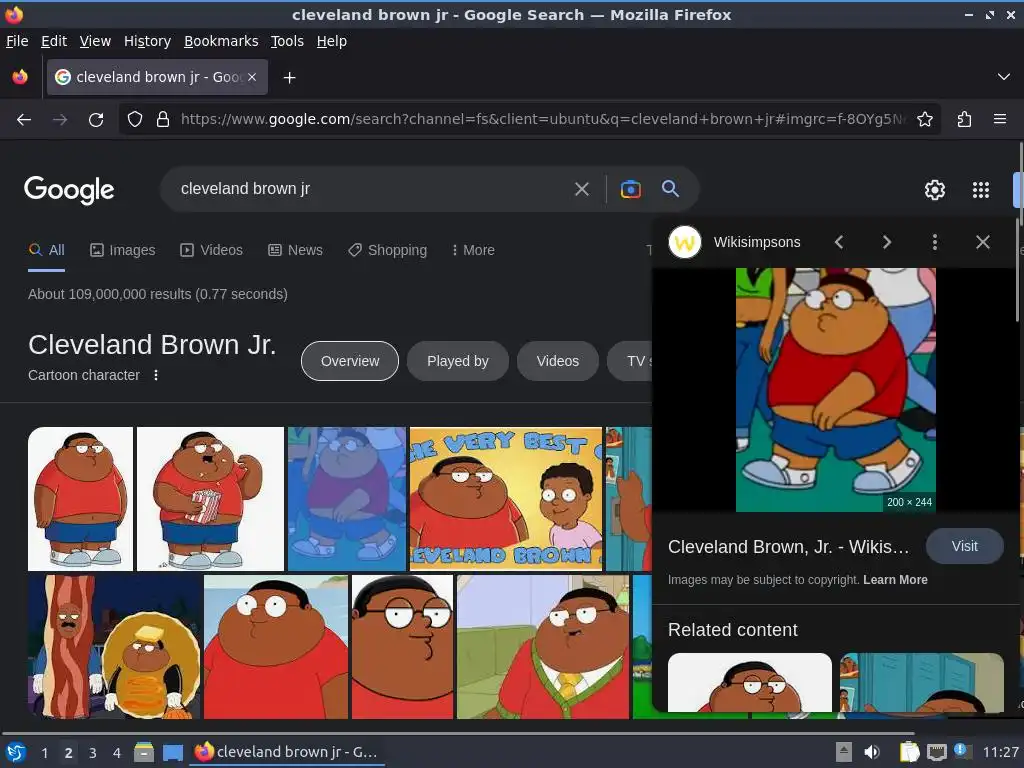List all tabs dropdown arrow
1024x768 pixels.
pyautogui.click(x=1004, y=77)
